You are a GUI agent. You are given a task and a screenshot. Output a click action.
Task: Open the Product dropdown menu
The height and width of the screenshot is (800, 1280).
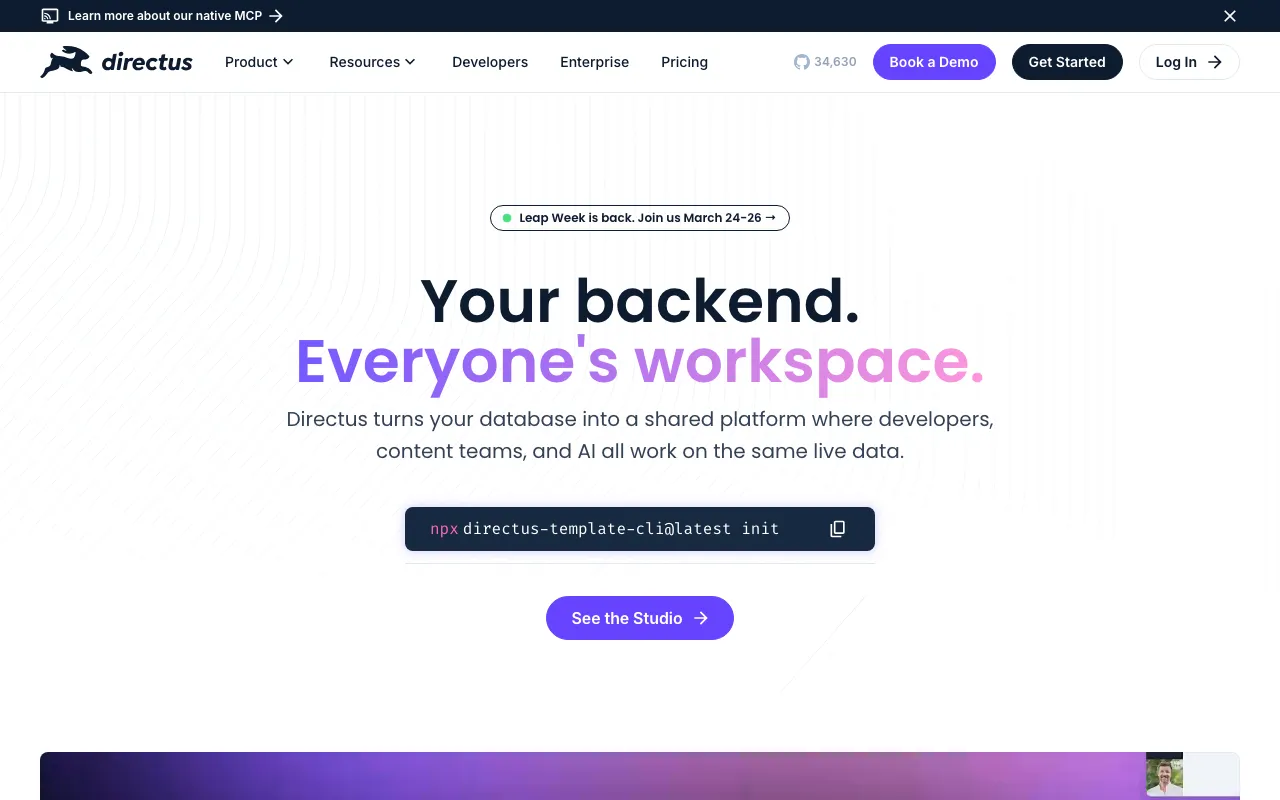(258, 61)
